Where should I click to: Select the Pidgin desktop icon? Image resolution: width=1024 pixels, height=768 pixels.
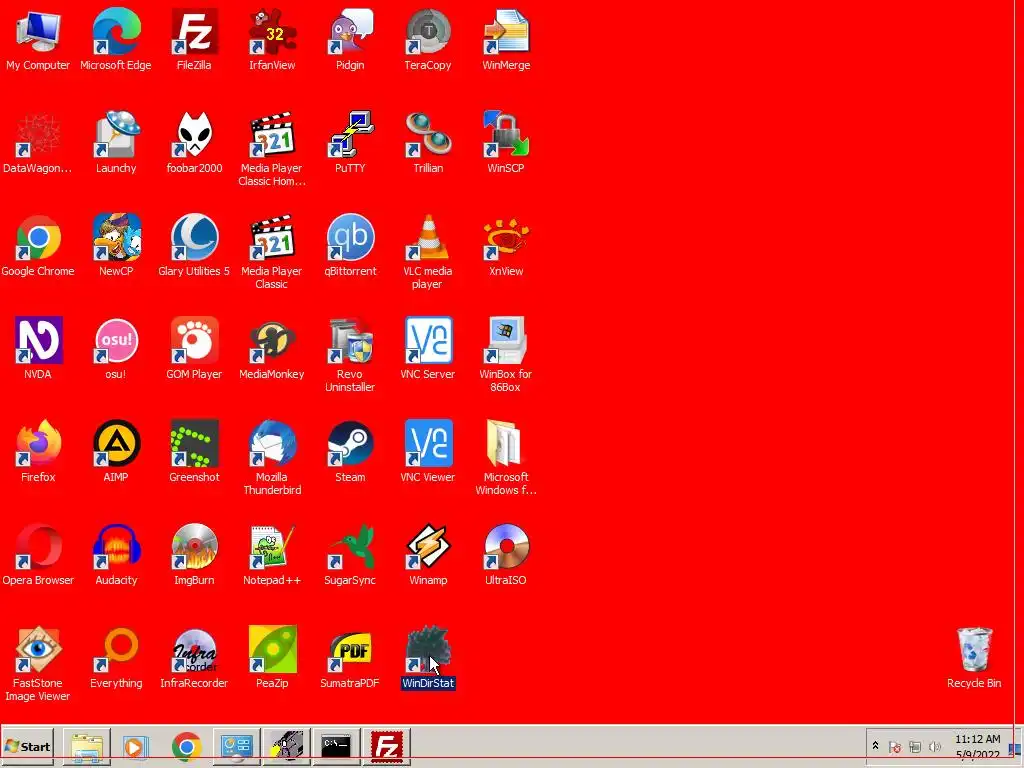351,31
